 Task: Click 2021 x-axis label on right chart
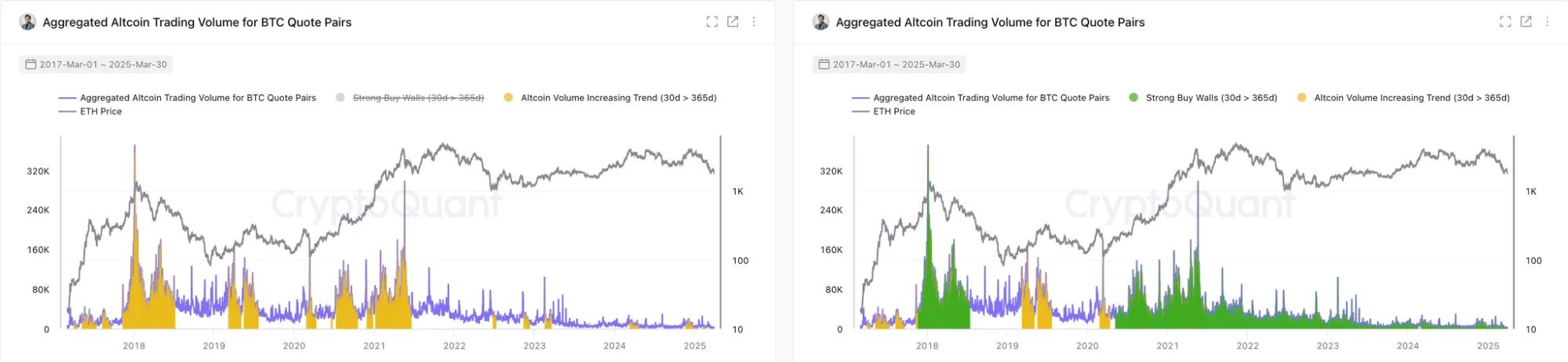(1167, 346)
